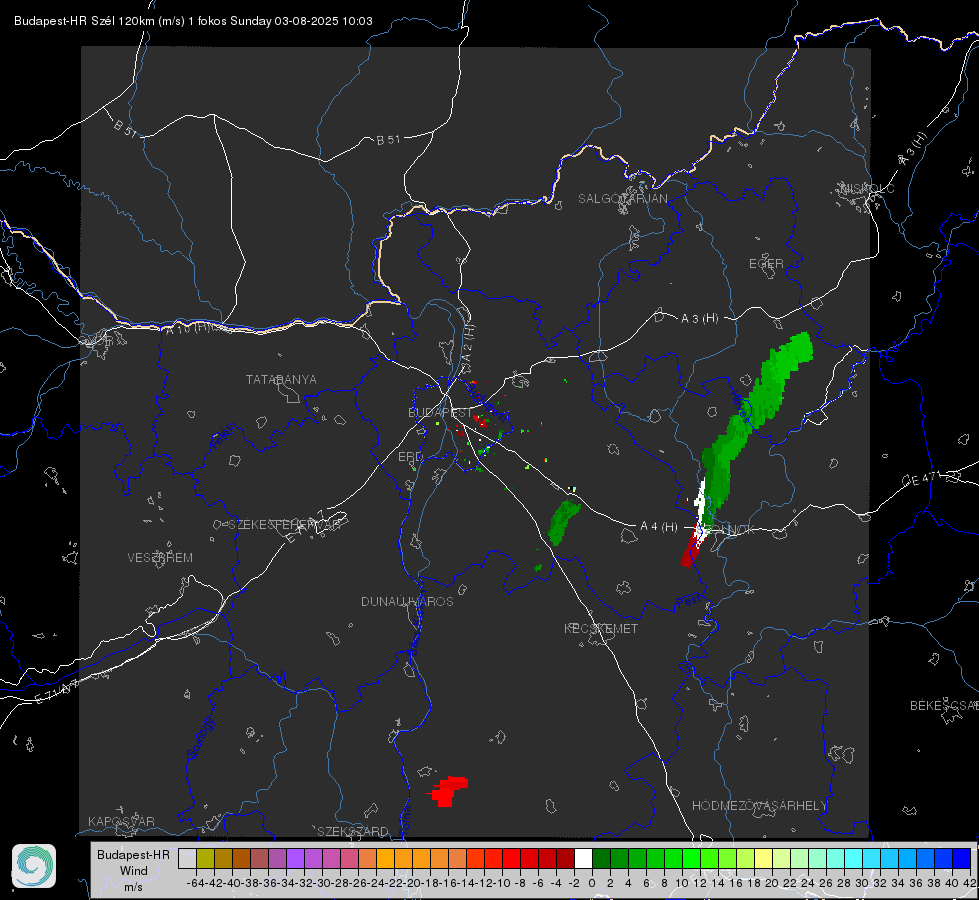Viewport: 979px width, 900px height.
Task: Click the legend value label '-64'
Action: (195, 883)
